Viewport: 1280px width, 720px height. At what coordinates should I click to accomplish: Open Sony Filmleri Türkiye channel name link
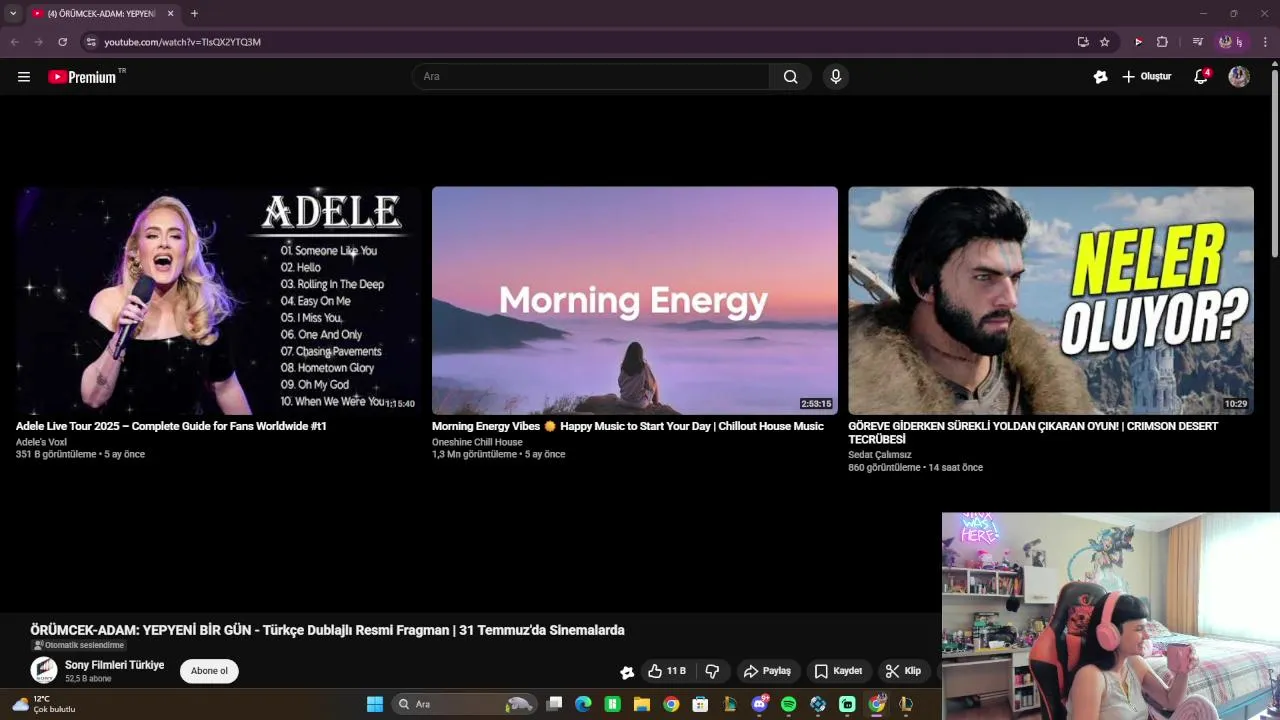coord(114,665)
